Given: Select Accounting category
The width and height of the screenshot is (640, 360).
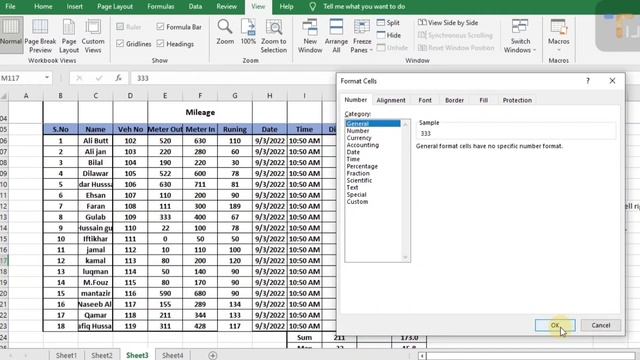Looking at the screenshot, I should tap(363, 145).
